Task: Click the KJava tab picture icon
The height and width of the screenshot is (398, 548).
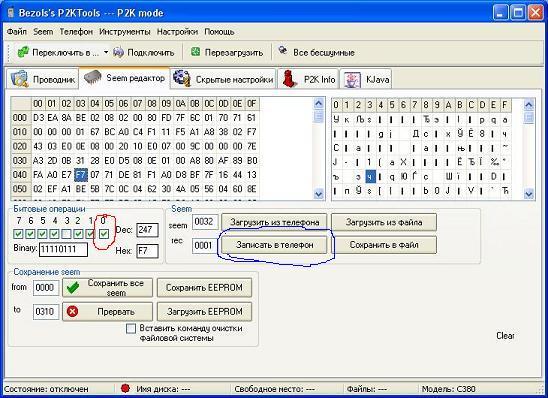Action: pyautogui.click(x=353, y=79)
